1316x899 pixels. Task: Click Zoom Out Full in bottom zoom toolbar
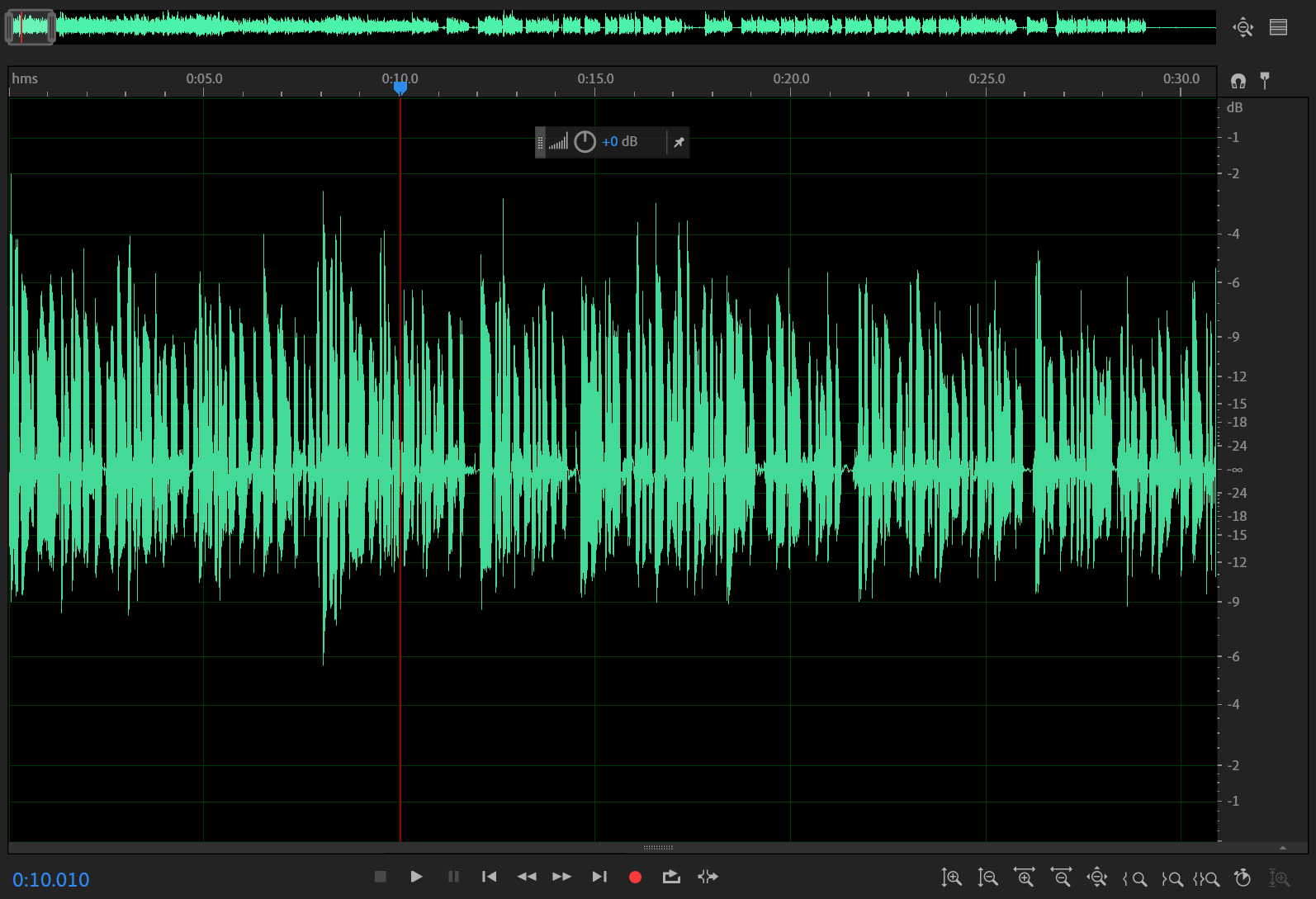(x=1097, y=878)
